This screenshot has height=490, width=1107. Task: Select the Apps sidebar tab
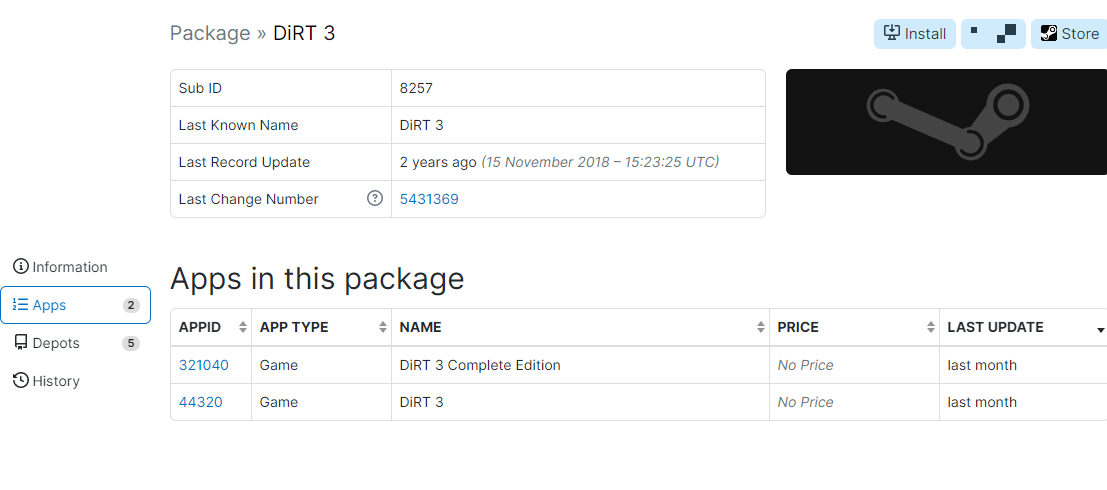pyautogui.click(x=76, y=305)
